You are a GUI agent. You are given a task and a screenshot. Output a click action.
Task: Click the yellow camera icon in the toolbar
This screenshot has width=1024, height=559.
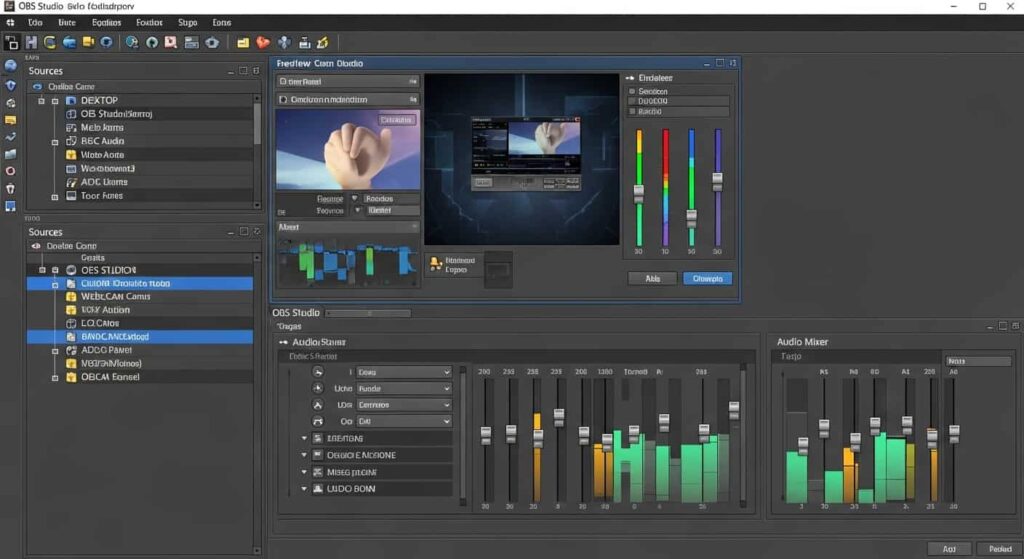coord(88,42)
